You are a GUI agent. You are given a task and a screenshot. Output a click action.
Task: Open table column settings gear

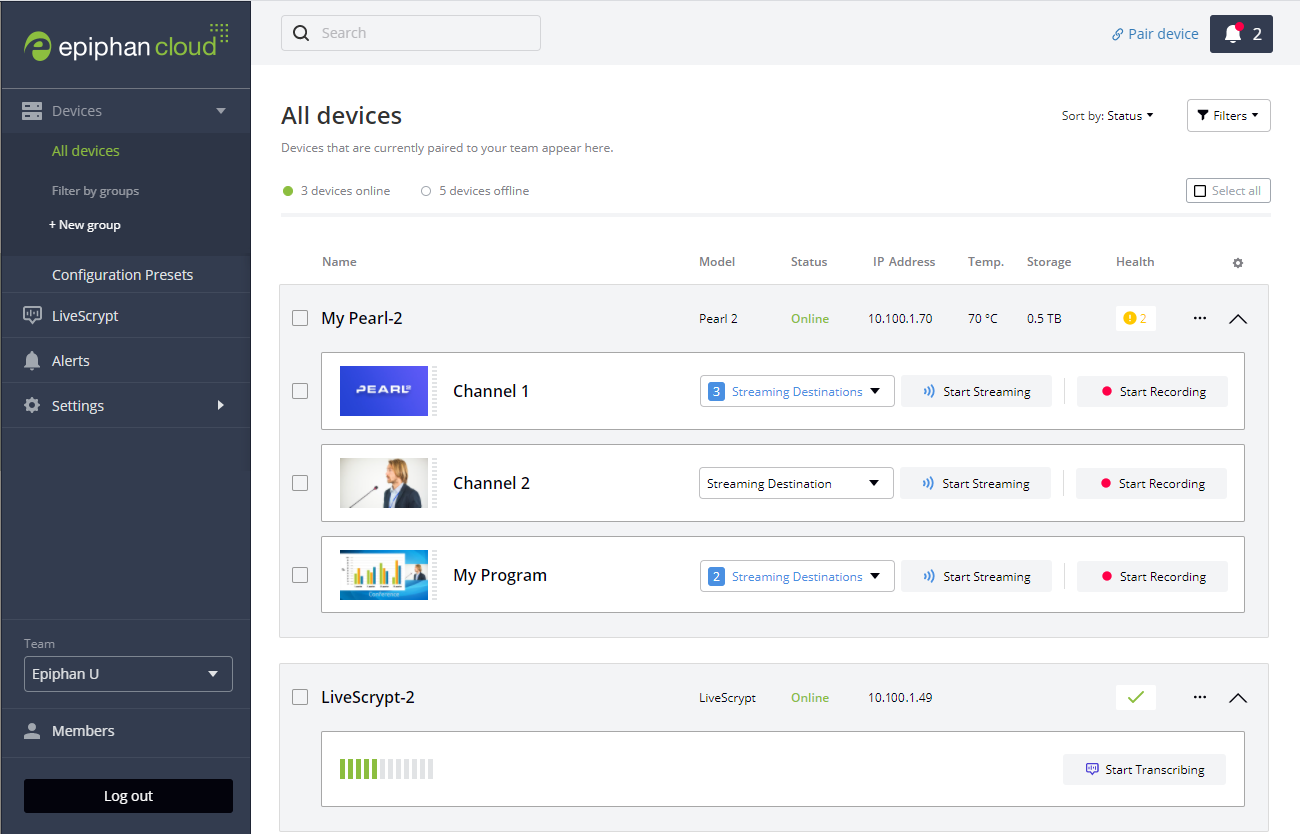1238,263
